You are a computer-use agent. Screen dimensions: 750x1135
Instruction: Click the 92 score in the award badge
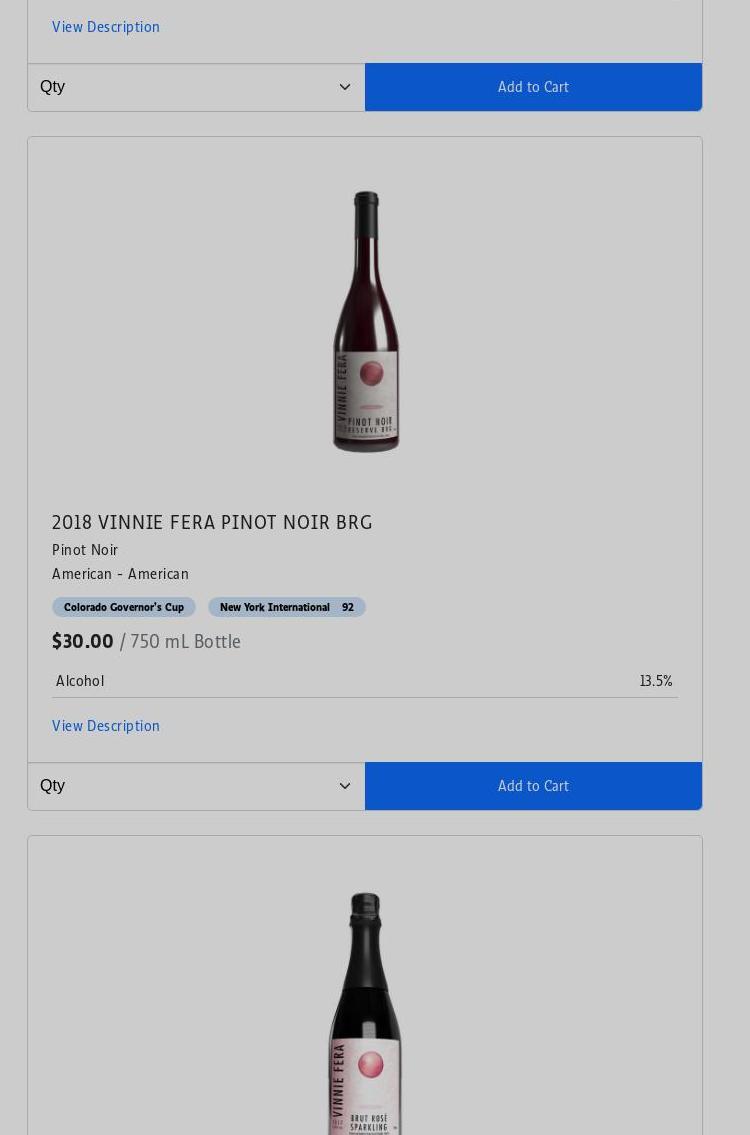point(348,607)
